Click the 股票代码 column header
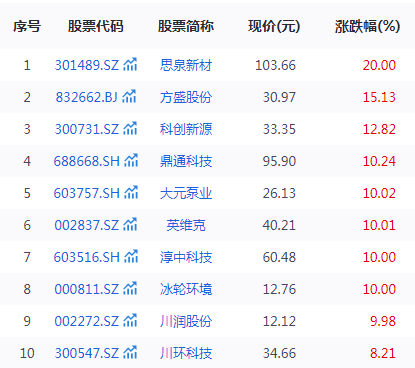This screenshot has height=368, width=415. pyautogui.click(x=96, y=26)
